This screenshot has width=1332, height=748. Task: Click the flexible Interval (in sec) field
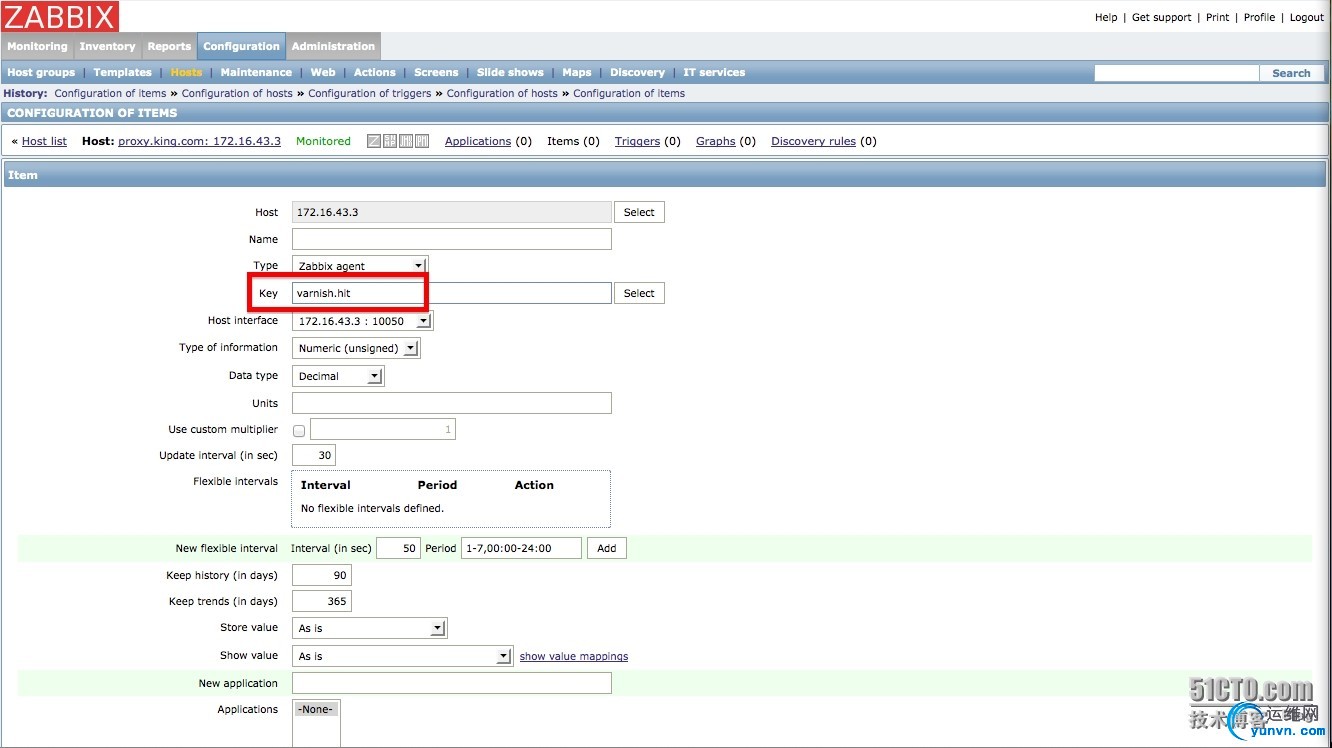(x=398, y=548)
